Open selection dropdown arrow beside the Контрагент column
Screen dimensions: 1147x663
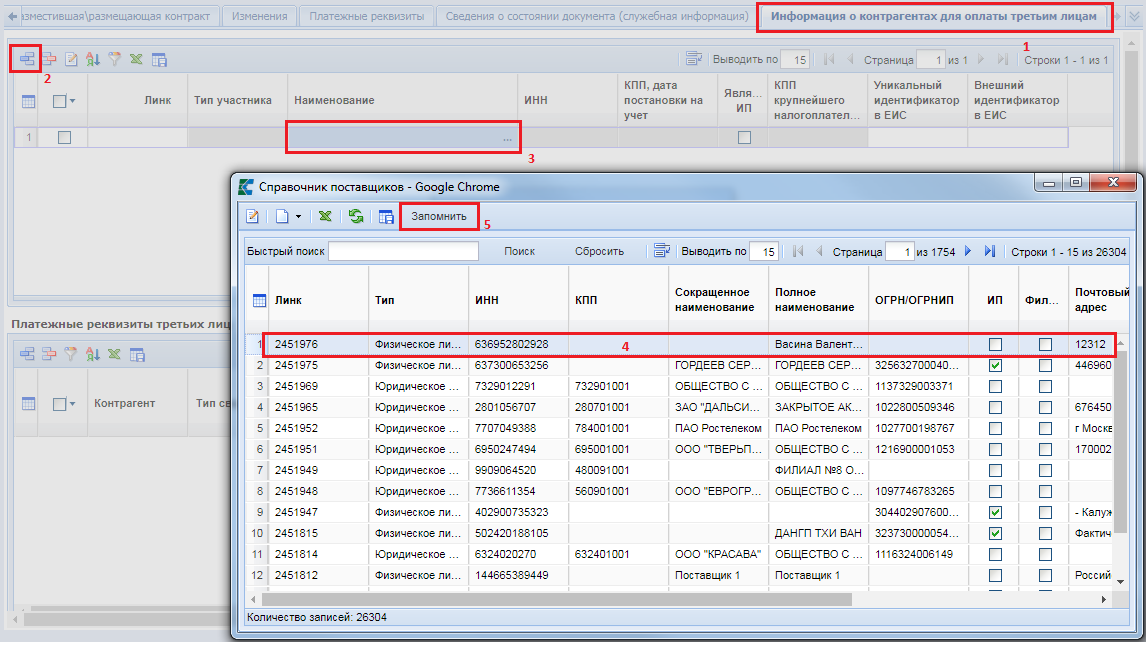click(x=72, y=403)
